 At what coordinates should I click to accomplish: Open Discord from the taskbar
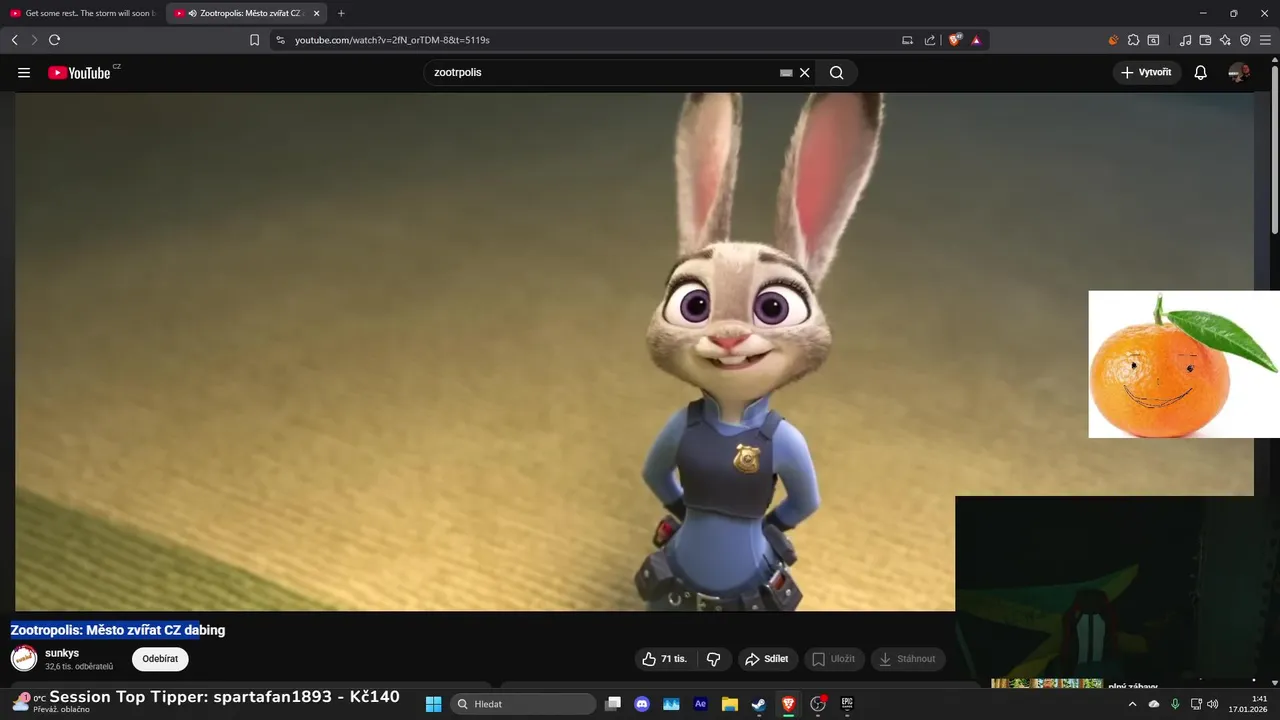(x=642, y=704)
